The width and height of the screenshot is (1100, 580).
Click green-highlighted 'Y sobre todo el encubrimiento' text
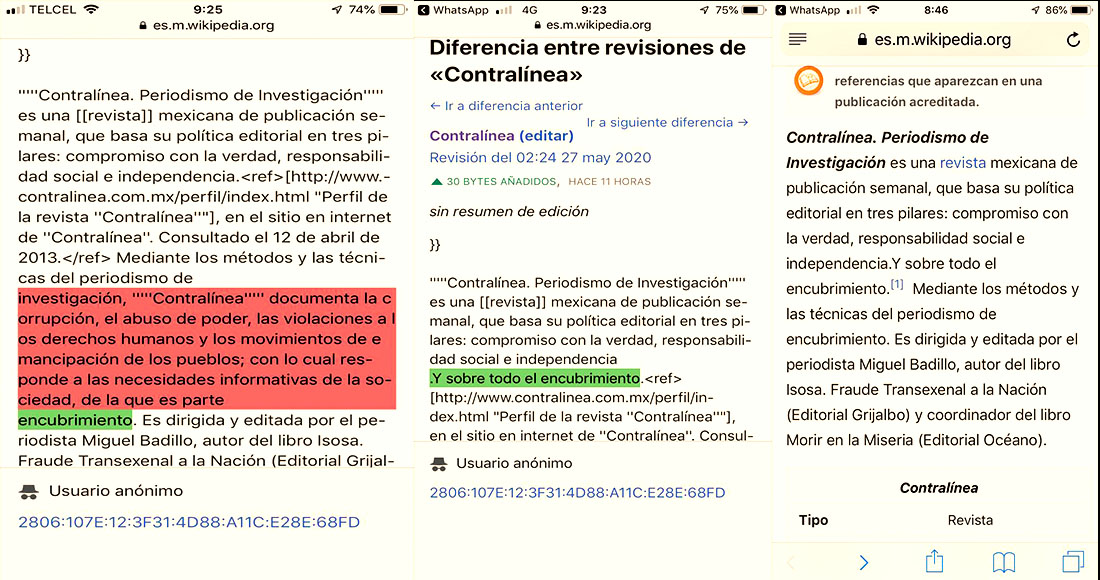[x=534, y=379]
